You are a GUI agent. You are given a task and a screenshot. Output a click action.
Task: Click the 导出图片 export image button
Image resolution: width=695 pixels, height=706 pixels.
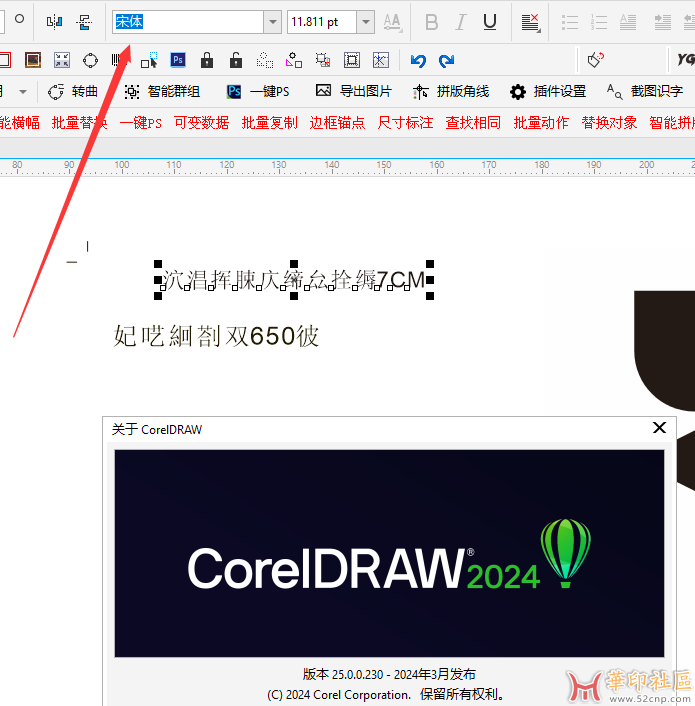pyautogui.click(x=354, y=91)
